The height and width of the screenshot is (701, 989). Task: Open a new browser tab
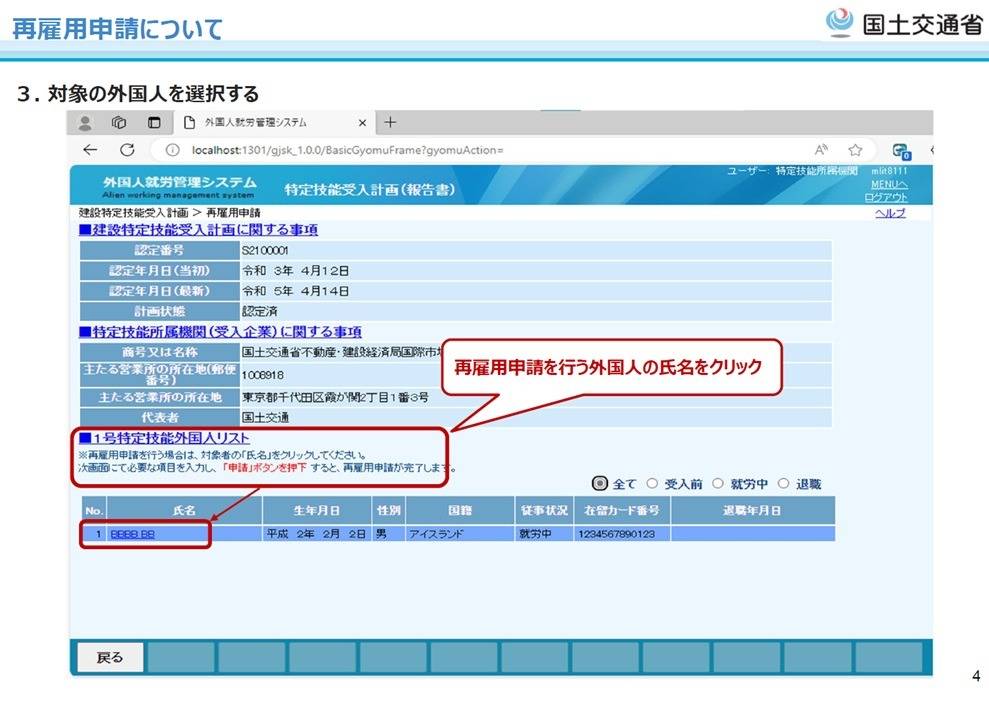tap(390, 123)
